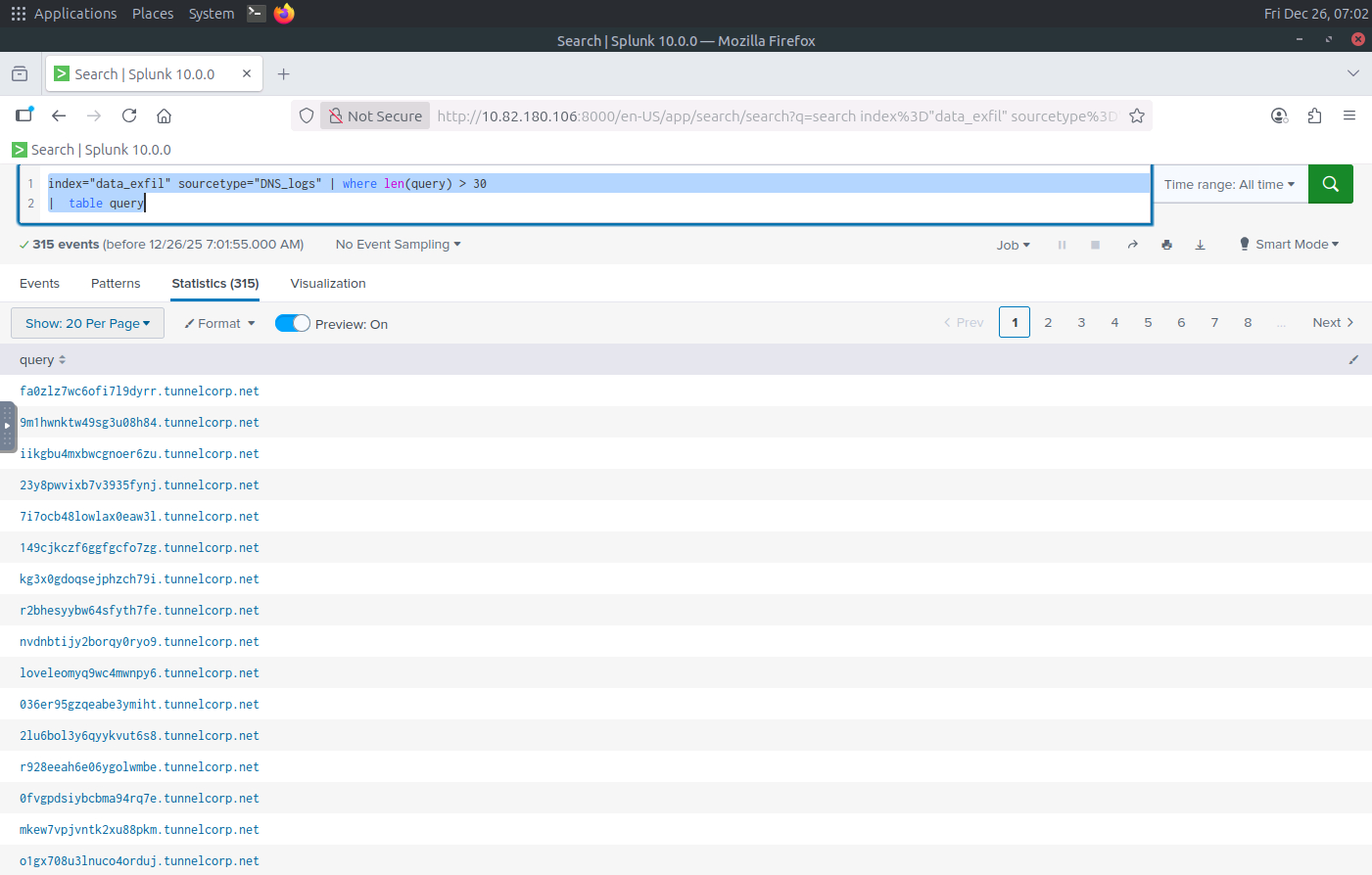Open the Firefox View button

pyautogui.click(x=20, y=74)
